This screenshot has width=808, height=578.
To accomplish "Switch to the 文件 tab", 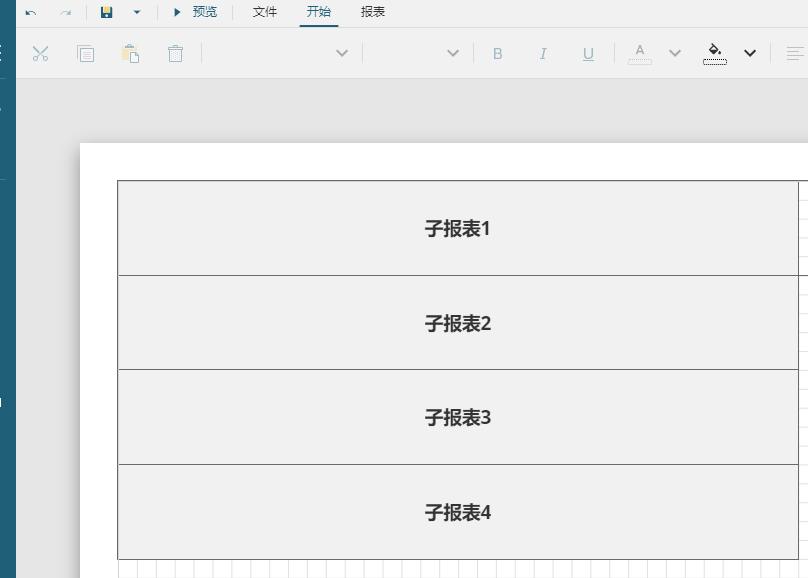I will tap(263, 12).
